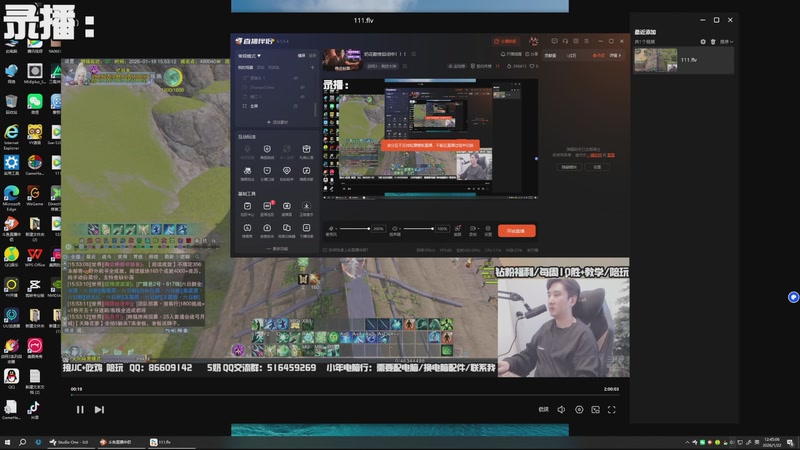Click the add-source link under the source list
800x450 pixels.
click(277, 122)
